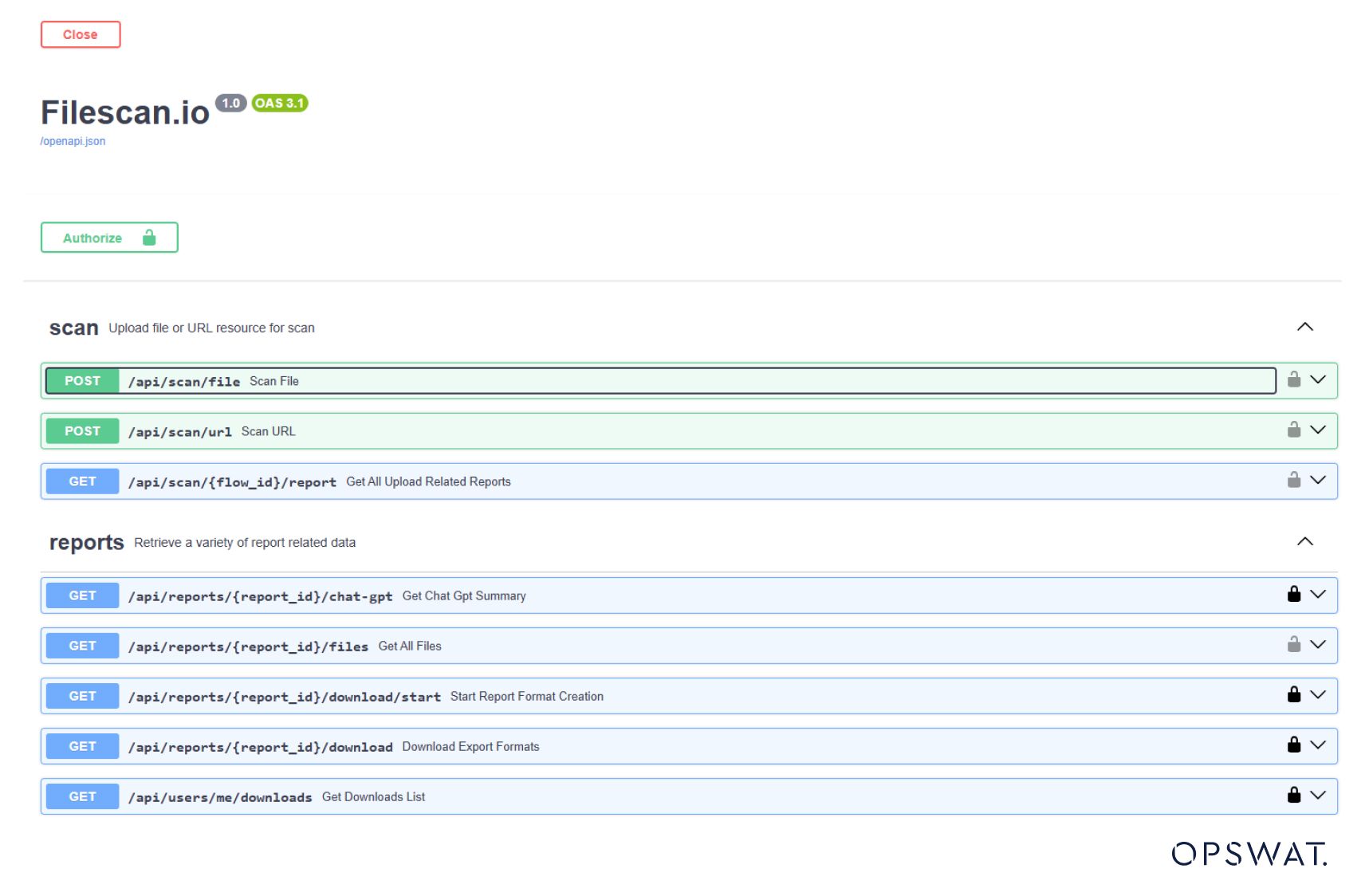Click lock icon on Download Export Formats row
1365x896 pixels.
pyautogui.click(x=1293, y=745)
